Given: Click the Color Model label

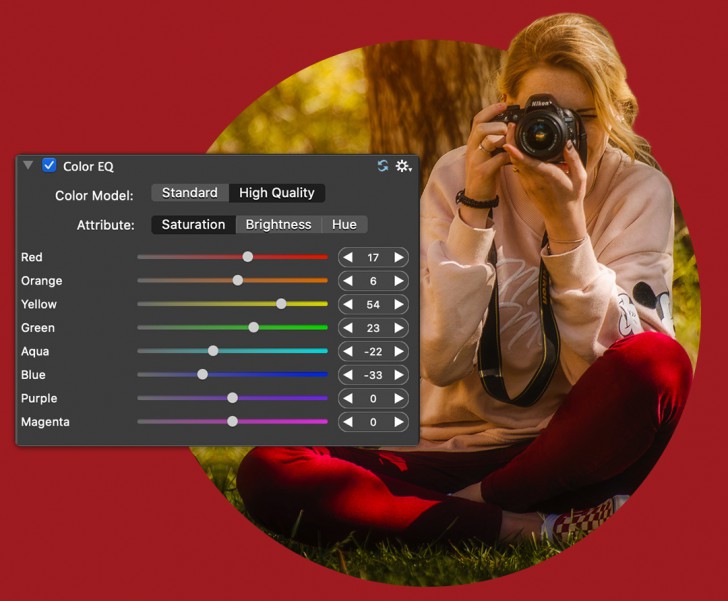Looking at the screenshot, I should (94, 196).
